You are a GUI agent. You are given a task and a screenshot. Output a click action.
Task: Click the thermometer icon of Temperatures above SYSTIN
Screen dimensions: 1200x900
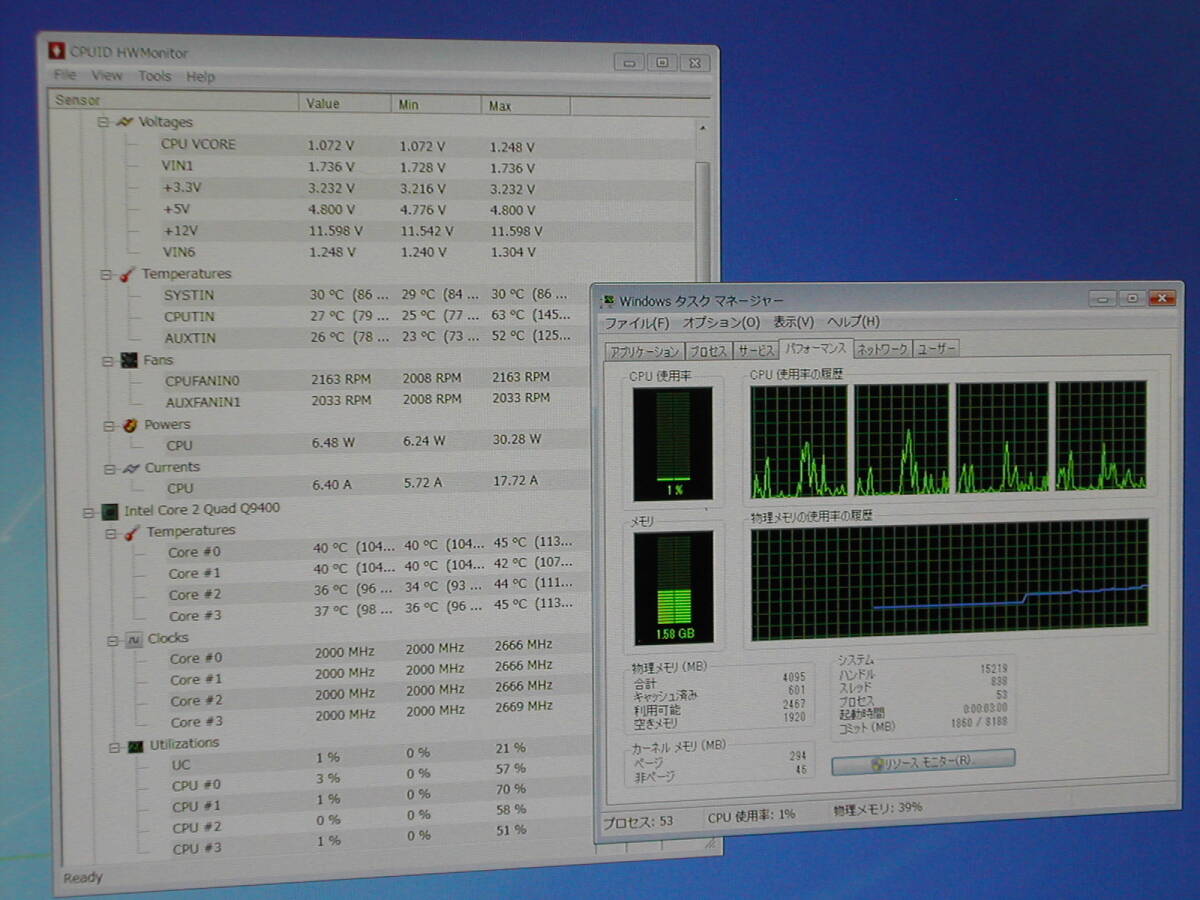(126, 274)
